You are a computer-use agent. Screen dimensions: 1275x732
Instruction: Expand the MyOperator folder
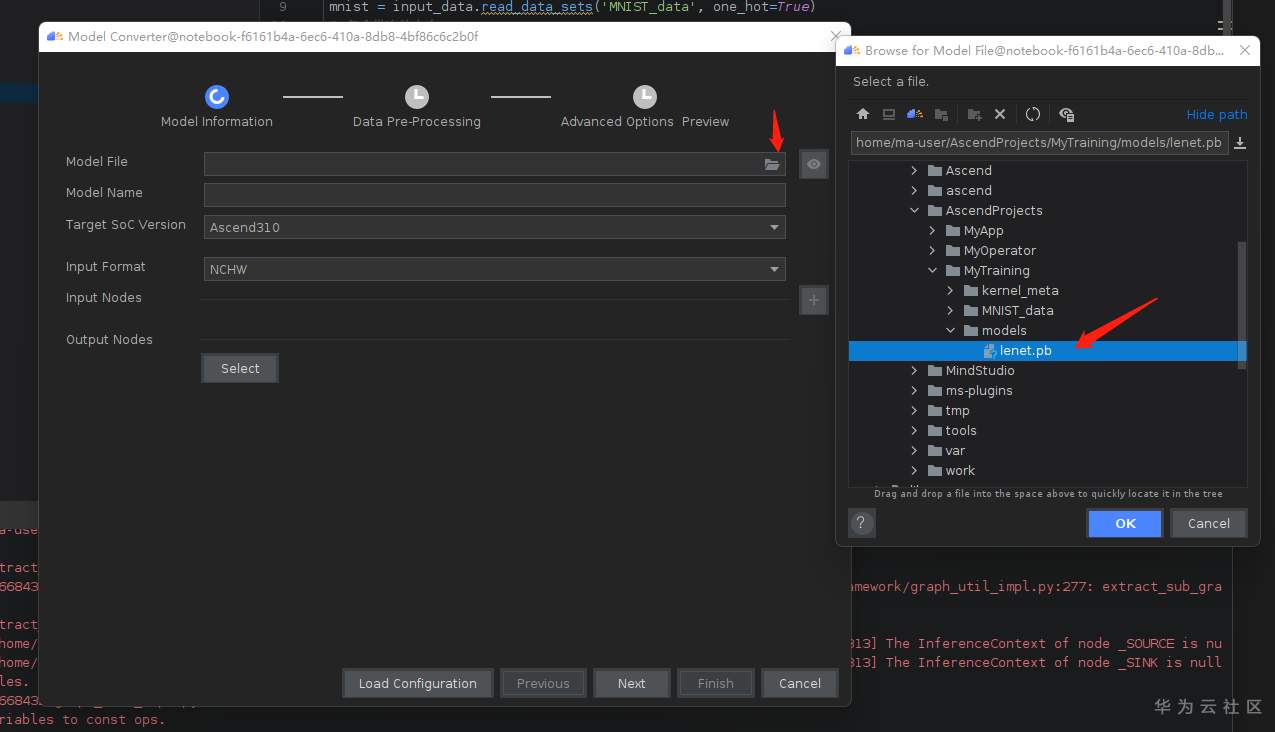[932, 251]
